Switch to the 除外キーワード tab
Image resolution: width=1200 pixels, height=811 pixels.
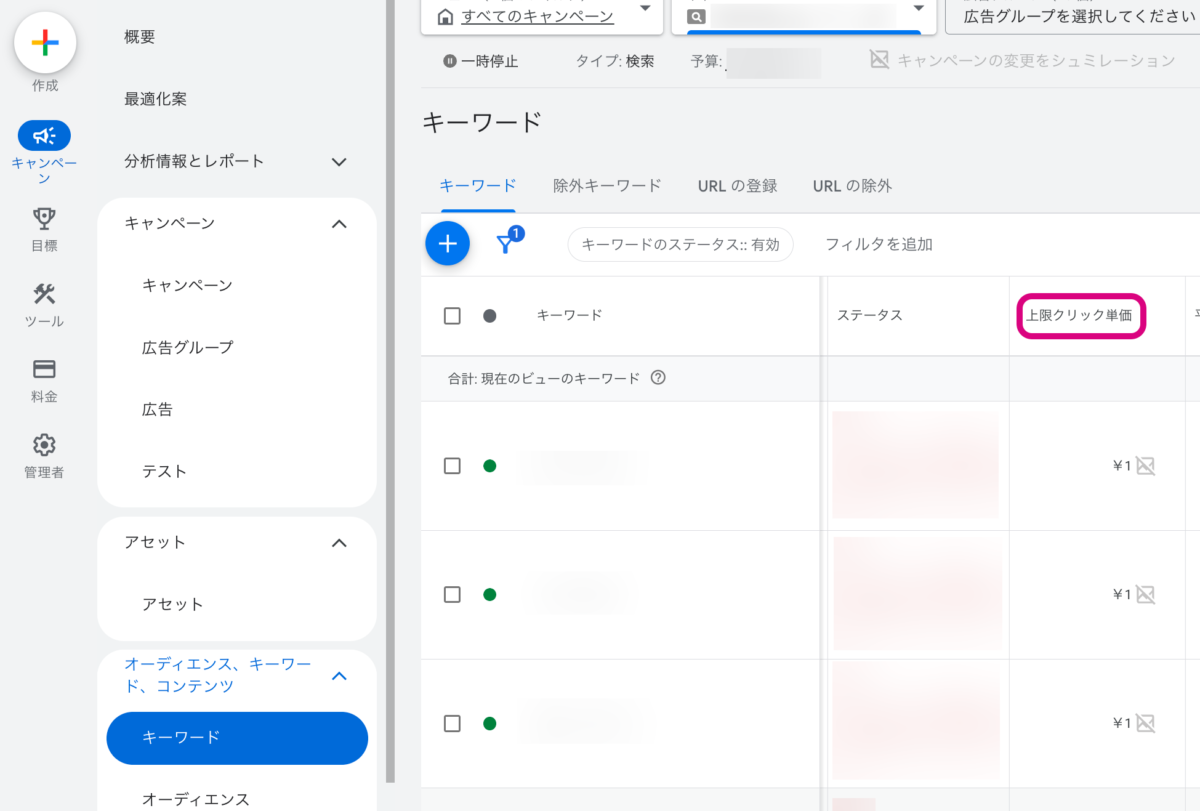click(607, 186)
